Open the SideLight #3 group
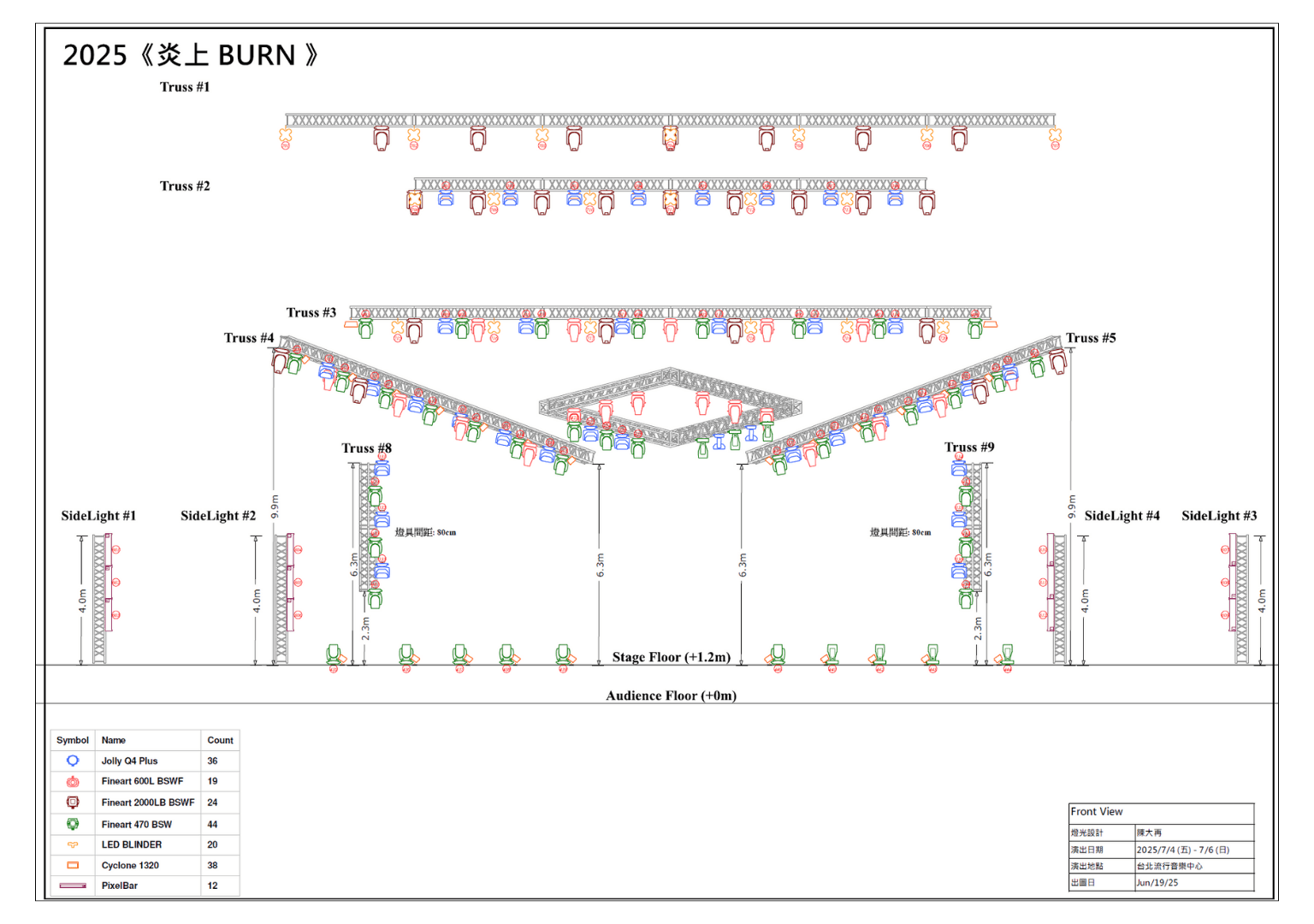The width and height of the screenshot is (1314, 924). click(1218, 515)
